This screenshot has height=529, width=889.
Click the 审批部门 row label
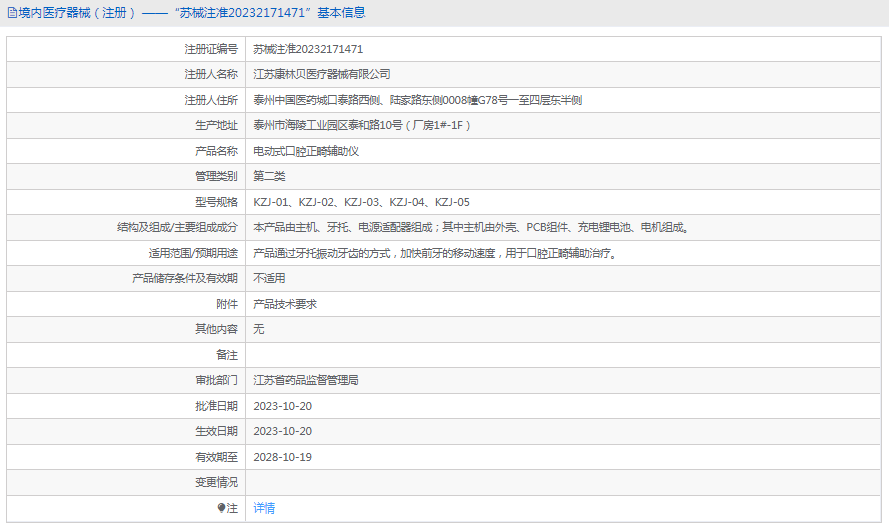[x=217, y=380]
